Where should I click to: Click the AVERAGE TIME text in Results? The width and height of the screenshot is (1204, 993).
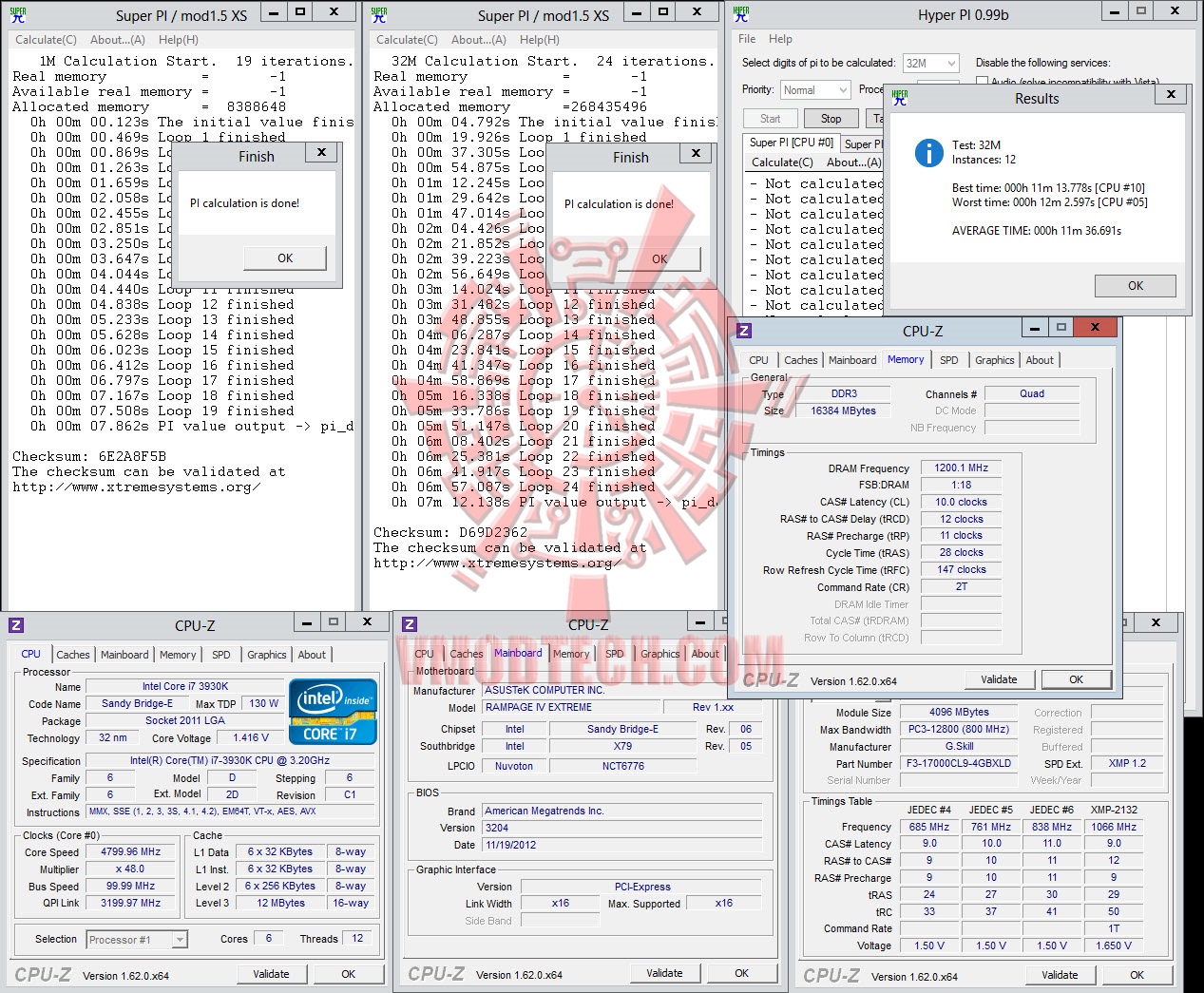point(1037,231)
